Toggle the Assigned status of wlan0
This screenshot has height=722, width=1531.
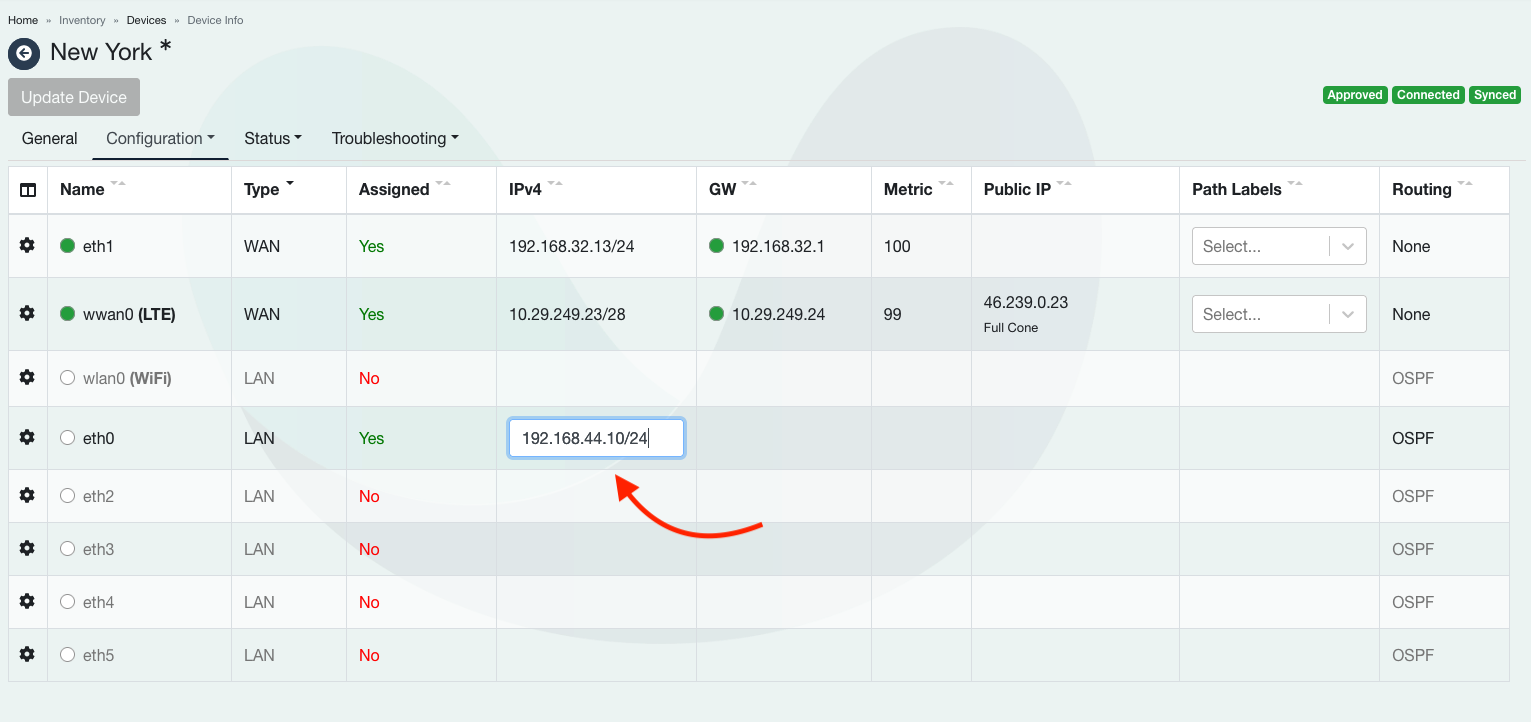[x=369, y=378]
